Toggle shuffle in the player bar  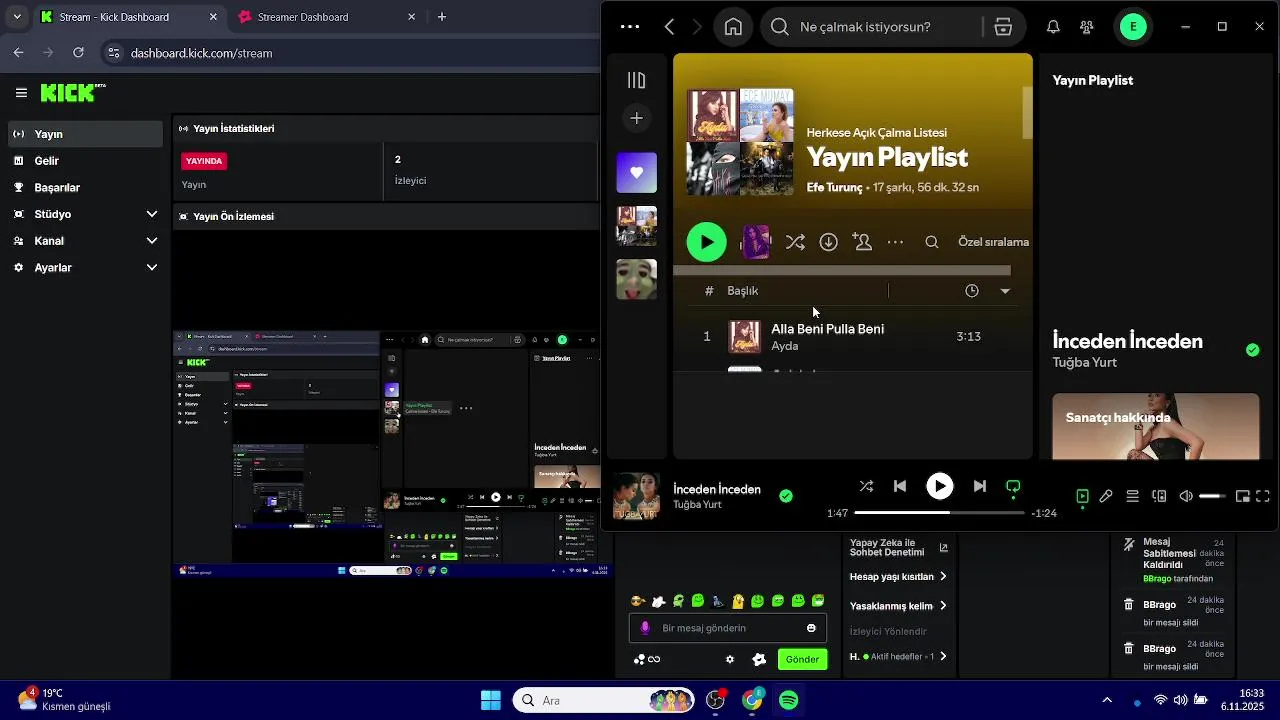coord(866,486)
